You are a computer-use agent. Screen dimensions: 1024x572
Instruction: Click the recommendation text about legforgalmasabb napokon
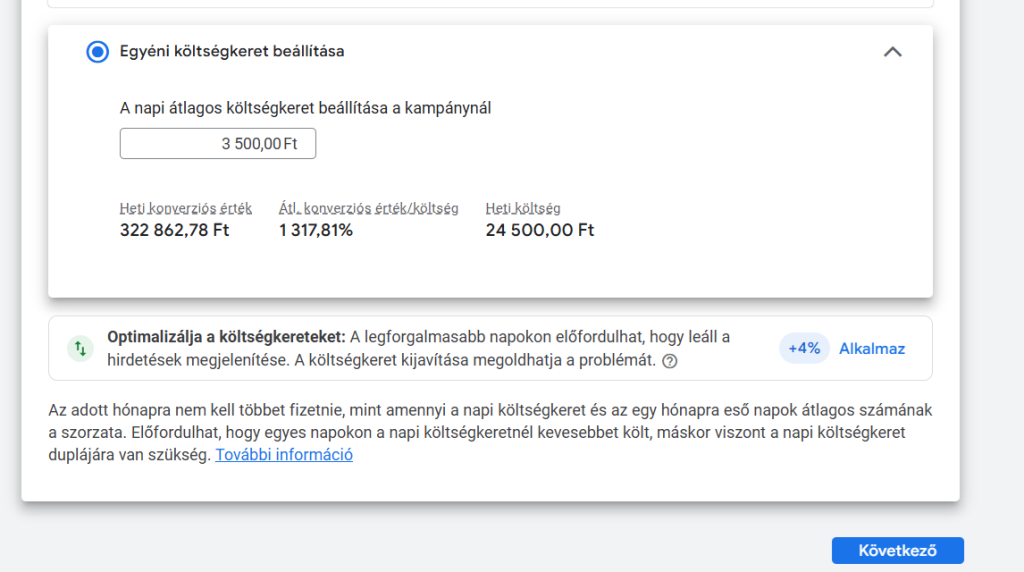click(540, 337)
